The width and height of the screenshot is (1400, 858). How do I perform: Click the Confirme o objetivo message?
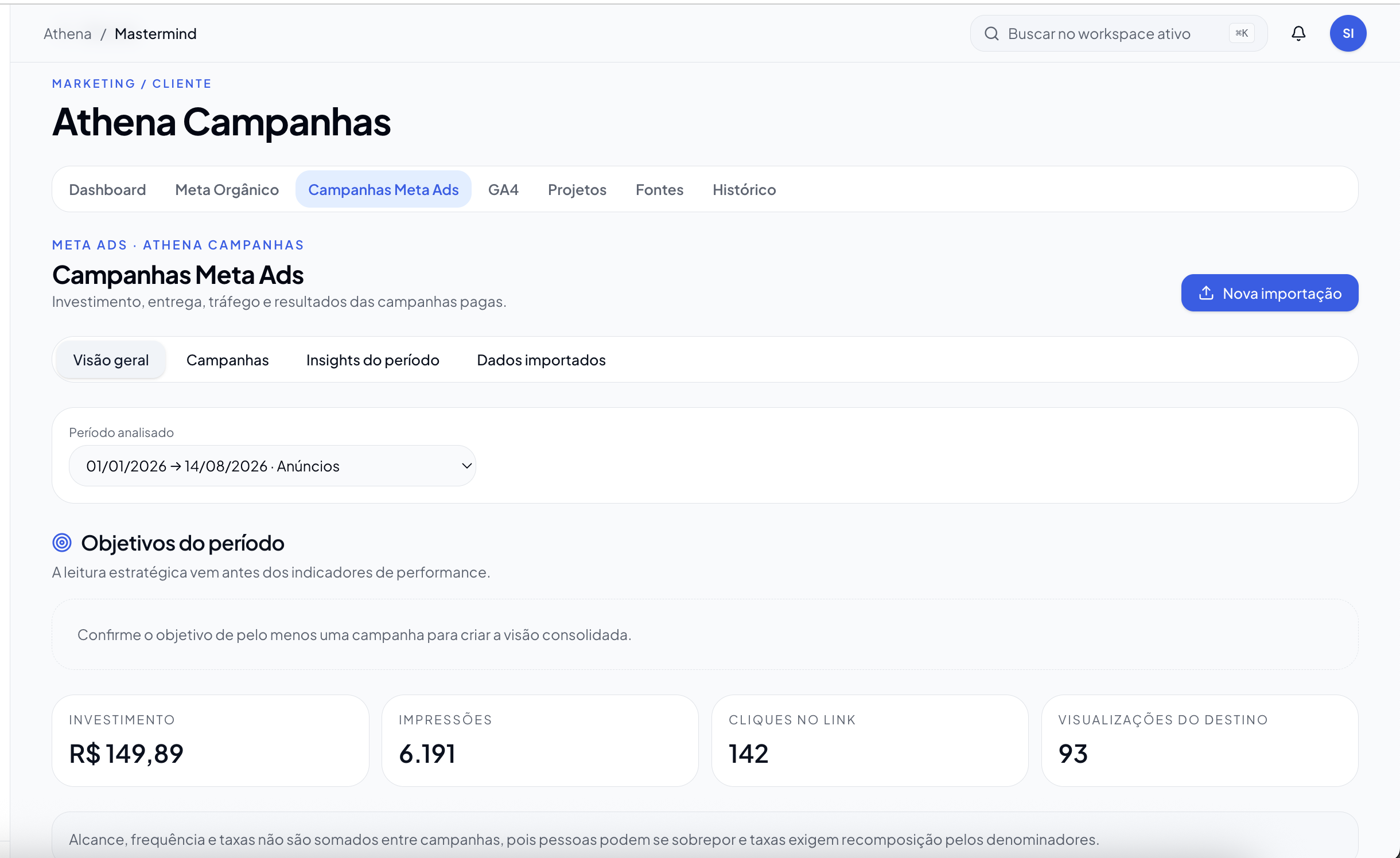(355, 635)
